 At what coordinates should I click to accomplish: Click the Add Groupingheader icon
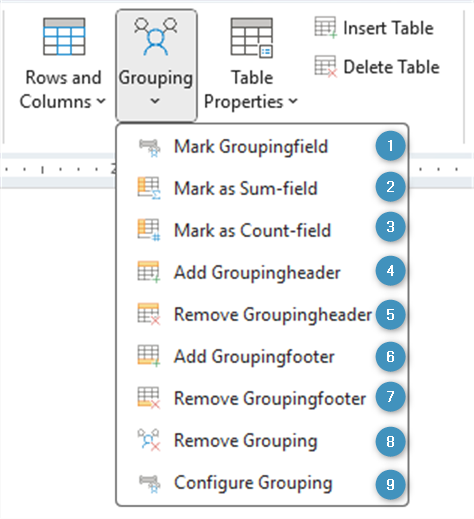[x=149, y=272]
